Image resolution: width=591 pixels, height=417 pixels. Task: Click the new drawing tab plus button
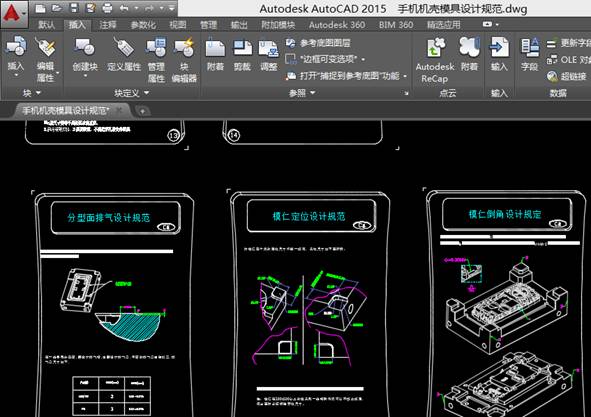(x=142, y=111)
